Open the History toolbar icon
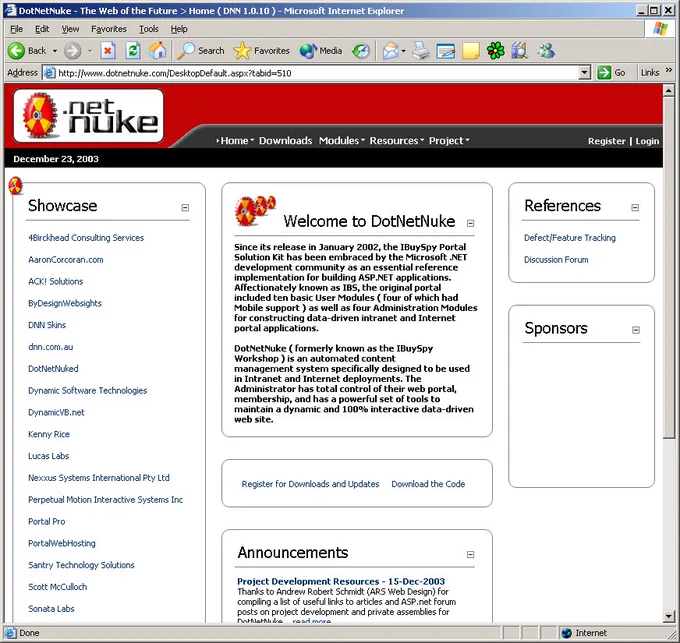Viewport: 680px width, 643px height. [x=361, y=51]
